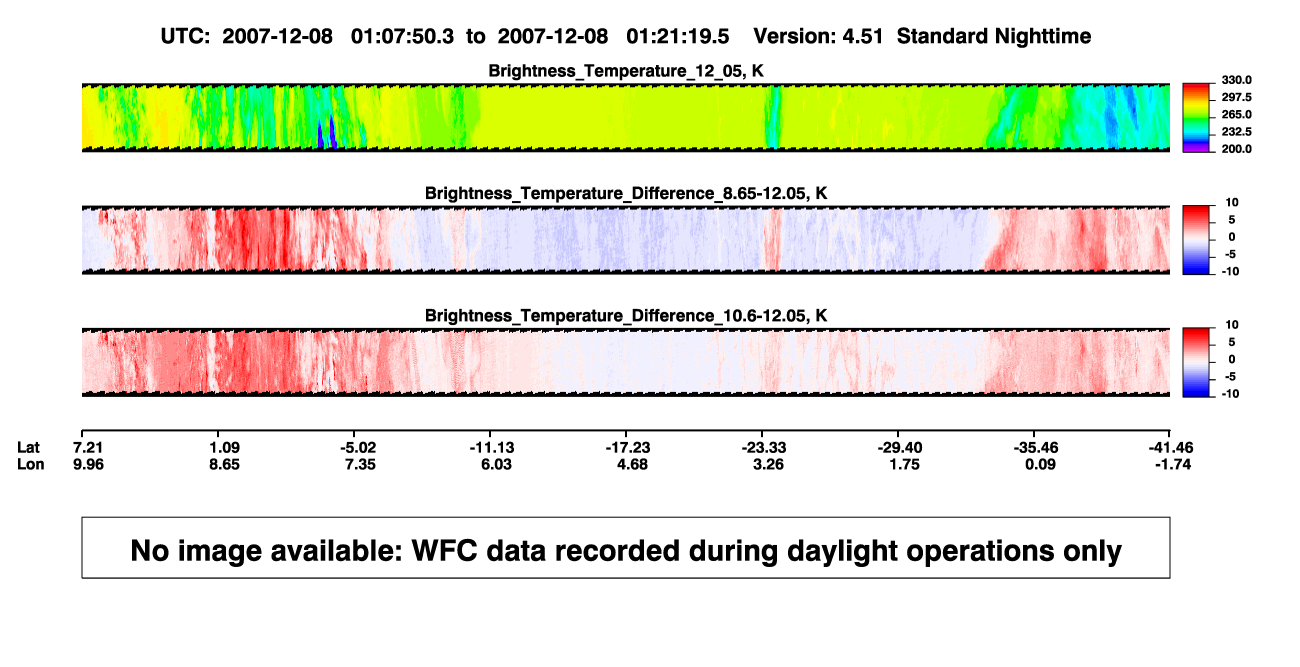Click the longitude value 6.03

(496, 464)
